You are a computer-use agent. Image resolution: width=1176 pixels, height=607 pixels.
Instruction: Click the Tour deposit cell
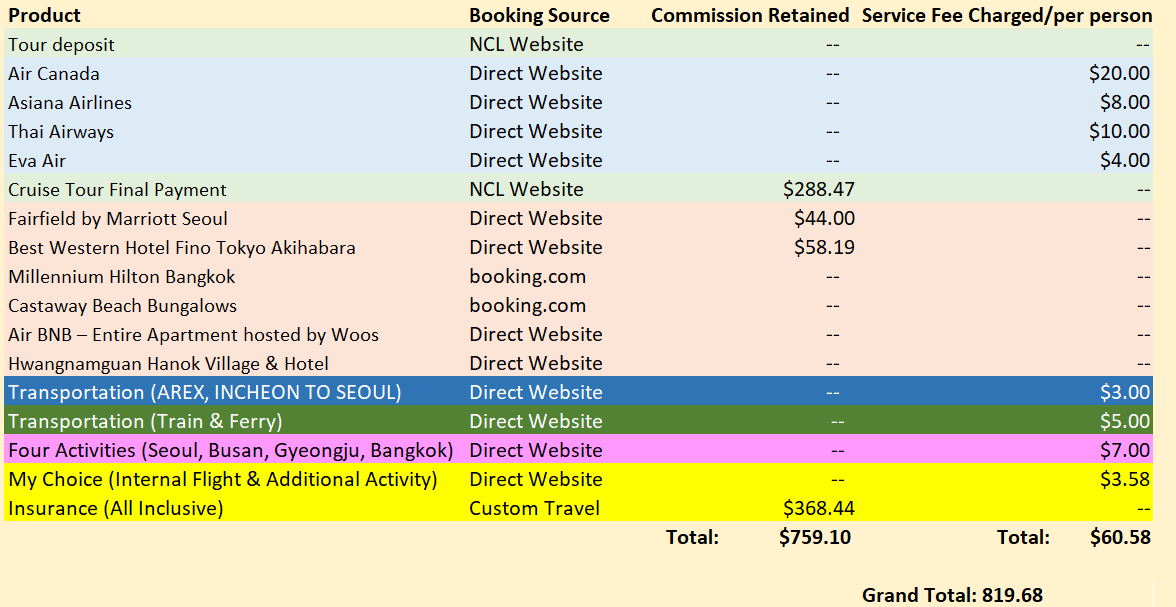61,44
